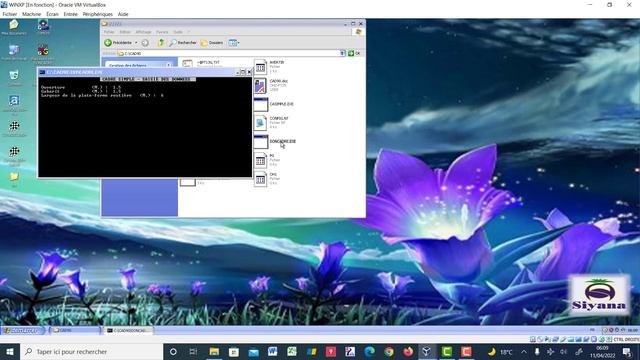Viewport: 640px width, 360px height.
Task: Open the Précédente history dropdown arrow
Action: [136, 42]
